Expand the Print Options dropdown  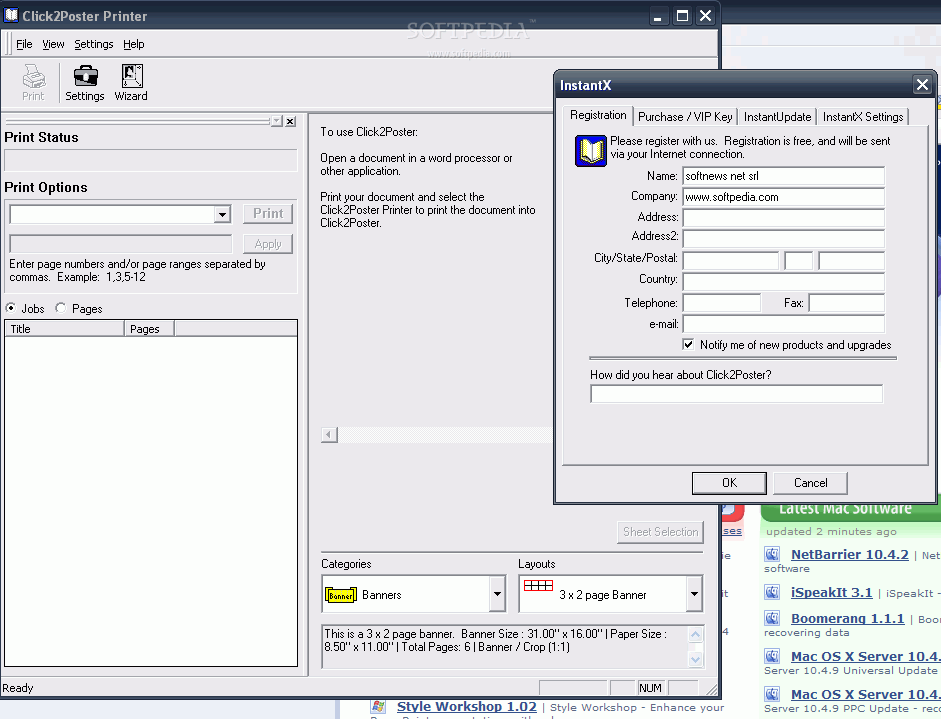click(x=223, y=214)
